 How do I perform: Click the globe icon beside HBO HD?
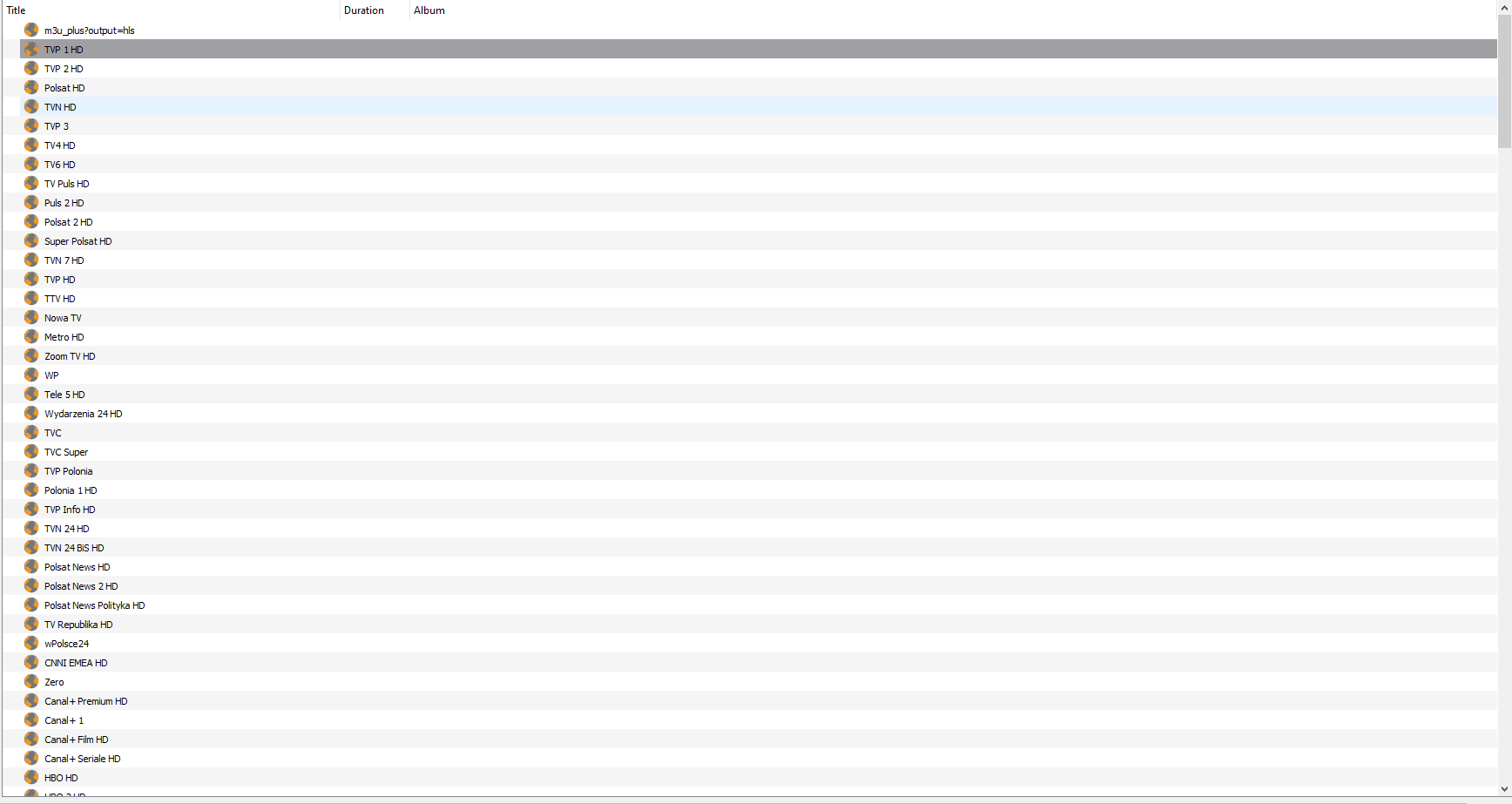[31, 777]
